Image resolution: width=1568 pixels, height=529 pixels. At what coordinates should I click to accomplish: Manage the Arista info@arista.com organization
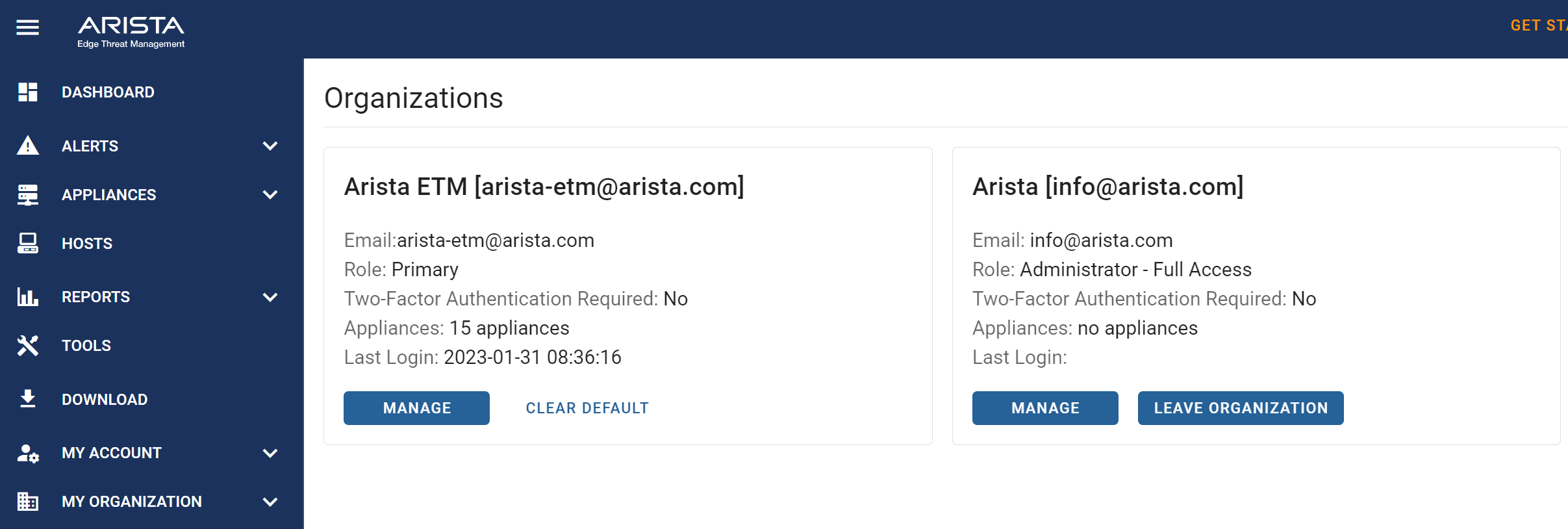coord(1045,408)
